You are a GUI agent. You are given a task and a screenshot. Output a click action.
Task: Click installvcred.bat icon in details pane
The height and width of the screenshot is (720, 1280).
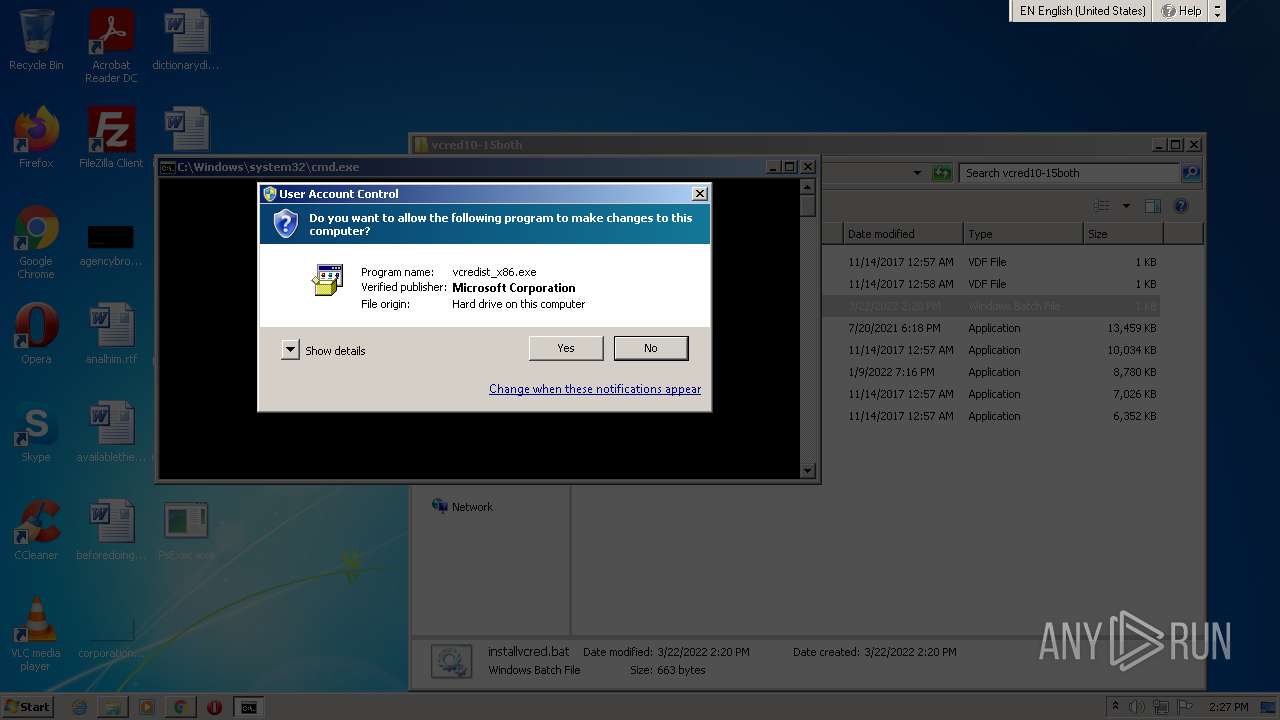pos(451,661)
